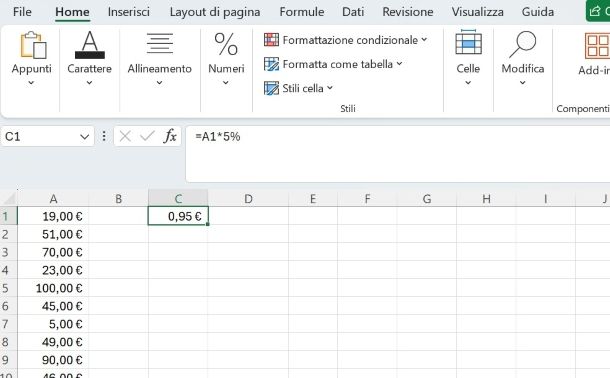Expand the Stili cella chevron
Screen dimensions: 610x378
[x=330, y=88]
